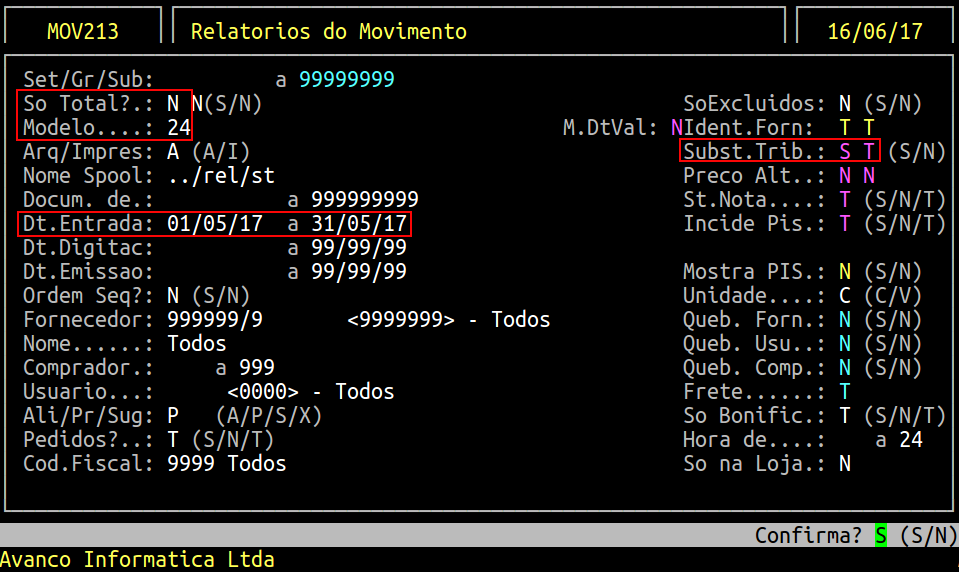Image resolution: width=959 pixels, height=572 pixels.
Task: Click the Dt.Entrada end date 31/05/17
Action: [x=359, y=223]
